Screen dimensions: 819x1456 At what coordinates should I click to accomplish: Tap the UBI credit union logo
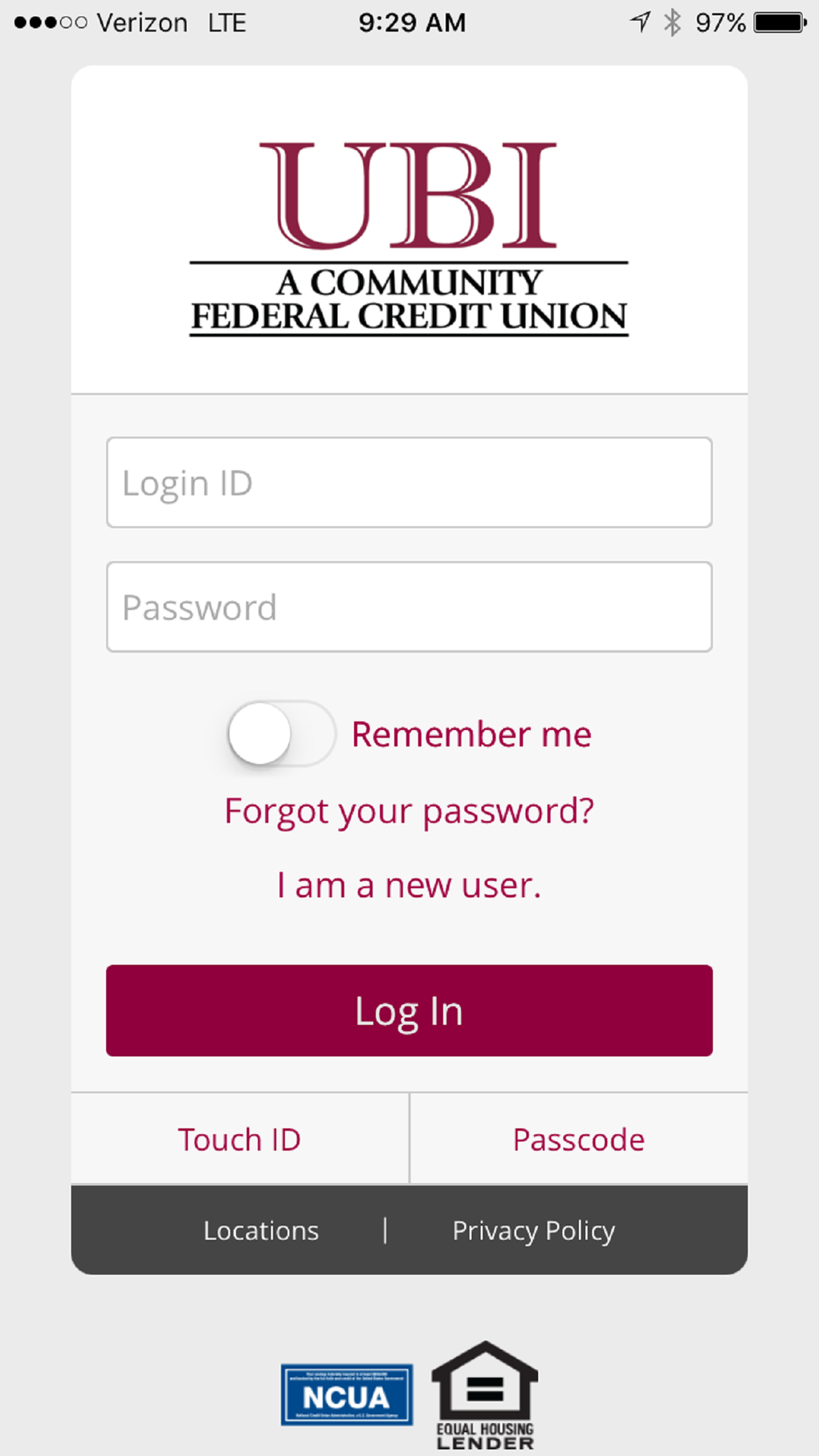409,239
